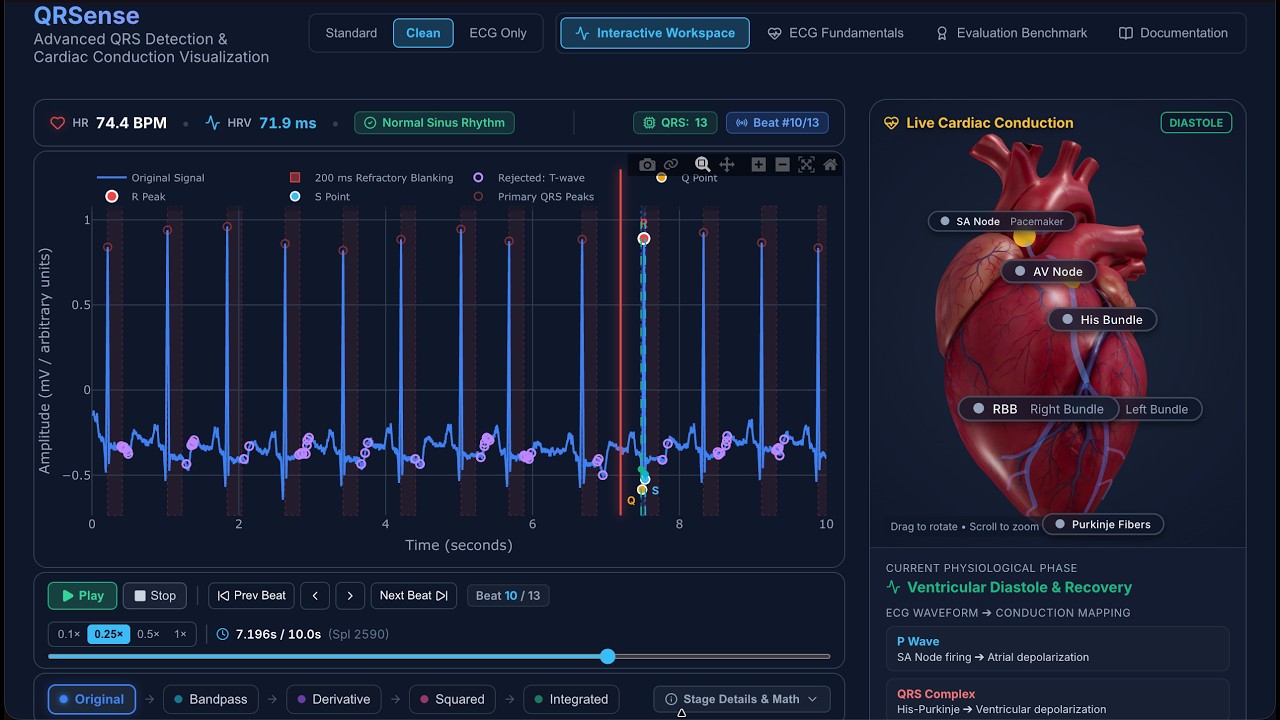
Task: Click the heart icon by Live Cardiac Conduction
Action: click(x=892, y=123)
